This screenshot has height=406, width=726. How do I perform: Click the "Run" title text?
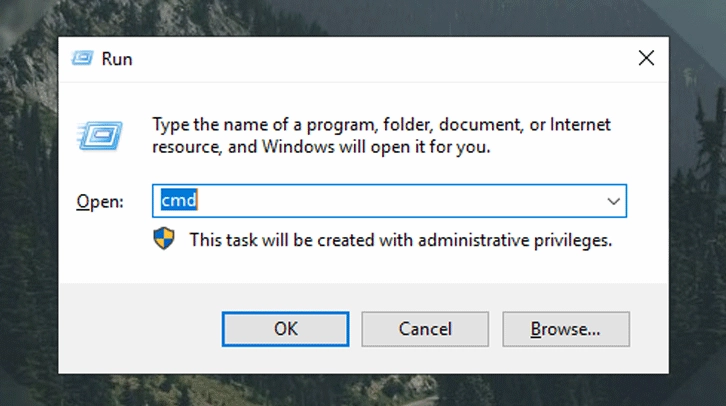pyautogui.click(x=117, y=59)
